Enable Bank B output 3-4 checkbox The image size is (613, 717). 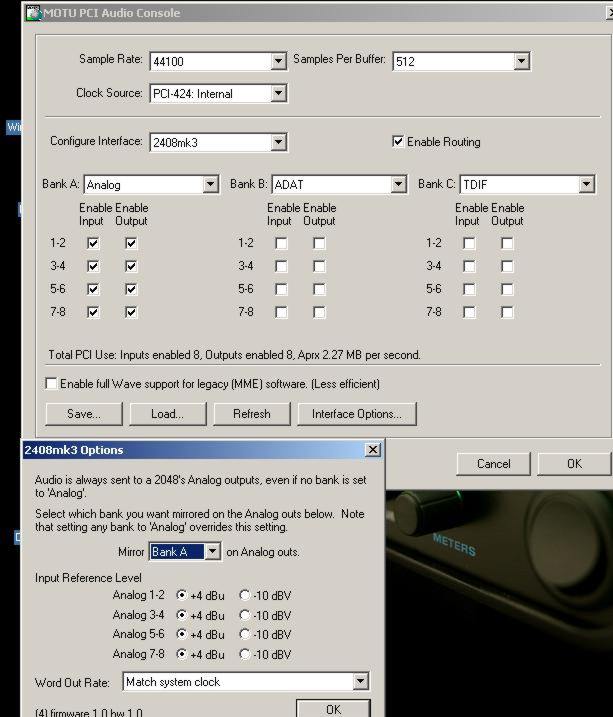click(319, 266)
